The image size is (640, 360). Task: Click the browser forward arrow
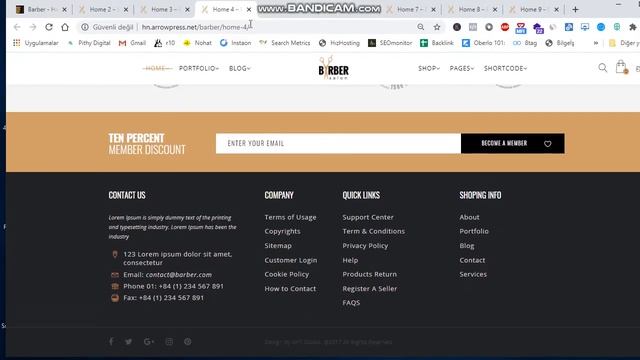click(x=33, y=27)
